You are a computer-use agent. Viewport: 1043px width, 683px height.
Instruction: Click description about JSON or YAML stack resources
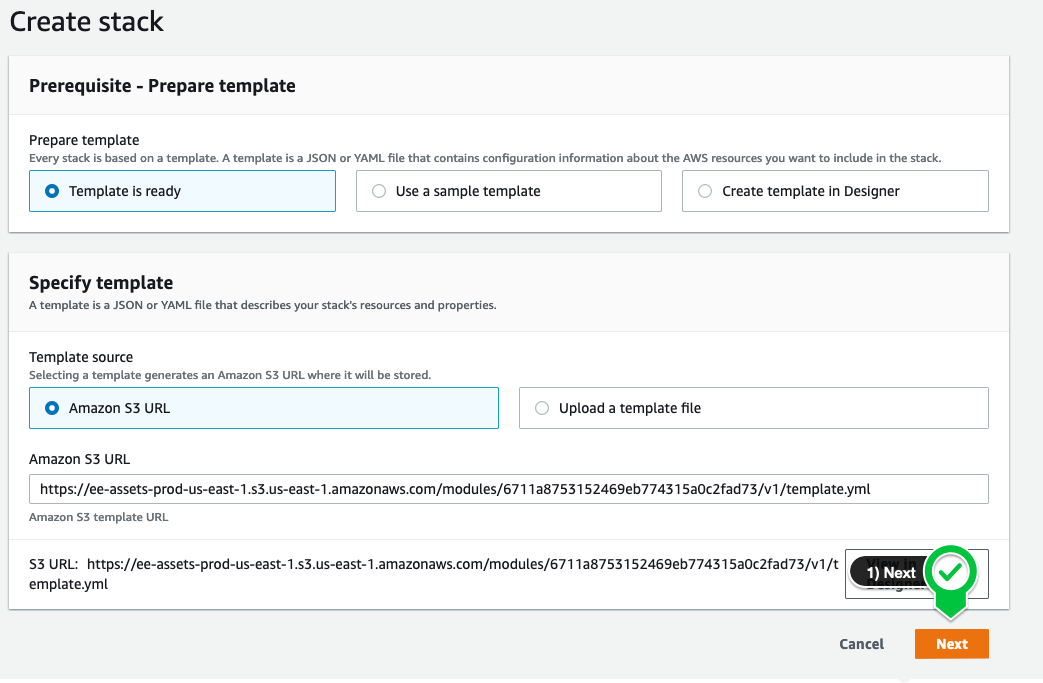point(263,305)
